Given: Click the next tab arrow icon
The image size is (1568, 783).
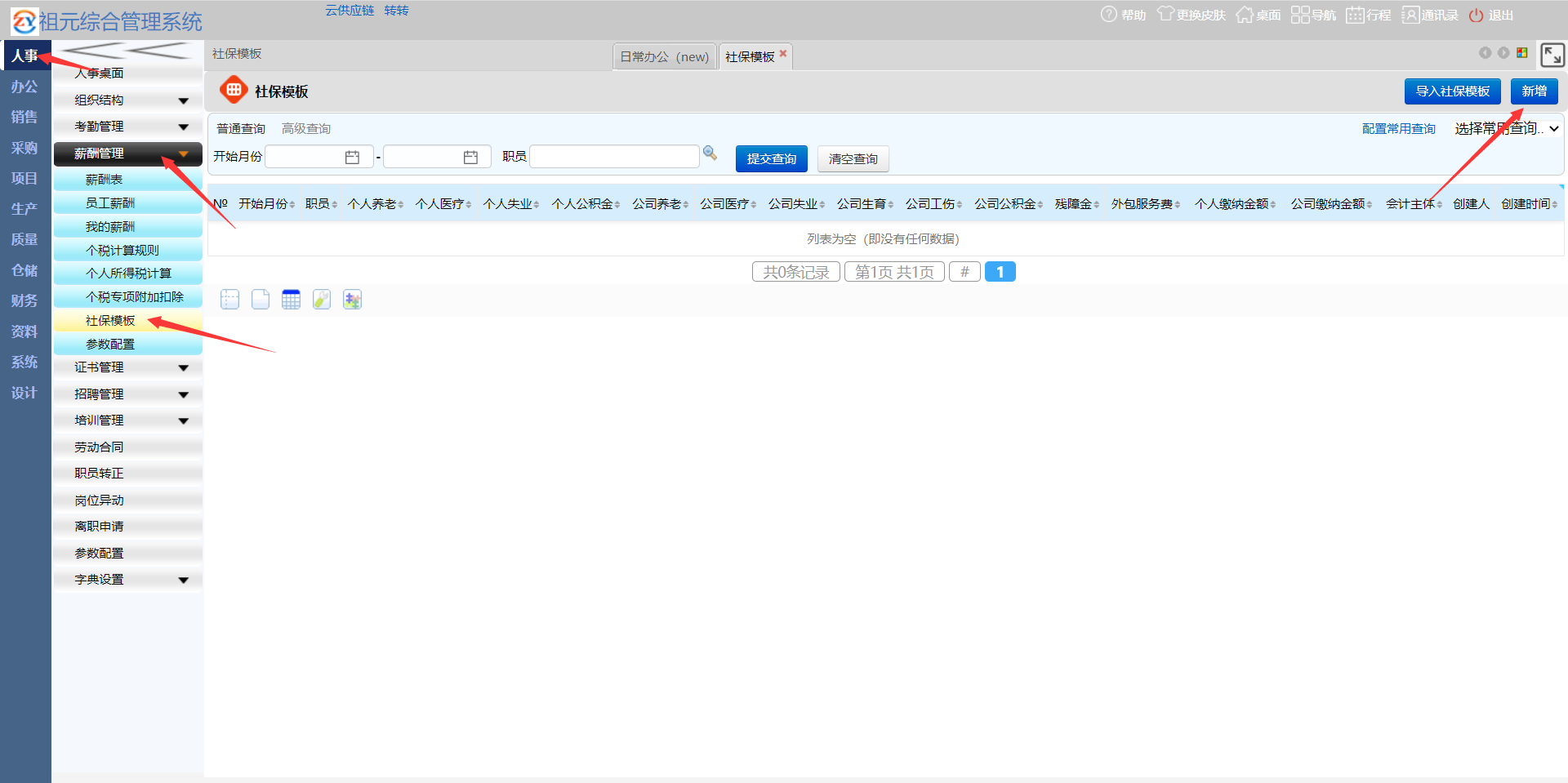Looking at the screenshot, I should 1503,53.
